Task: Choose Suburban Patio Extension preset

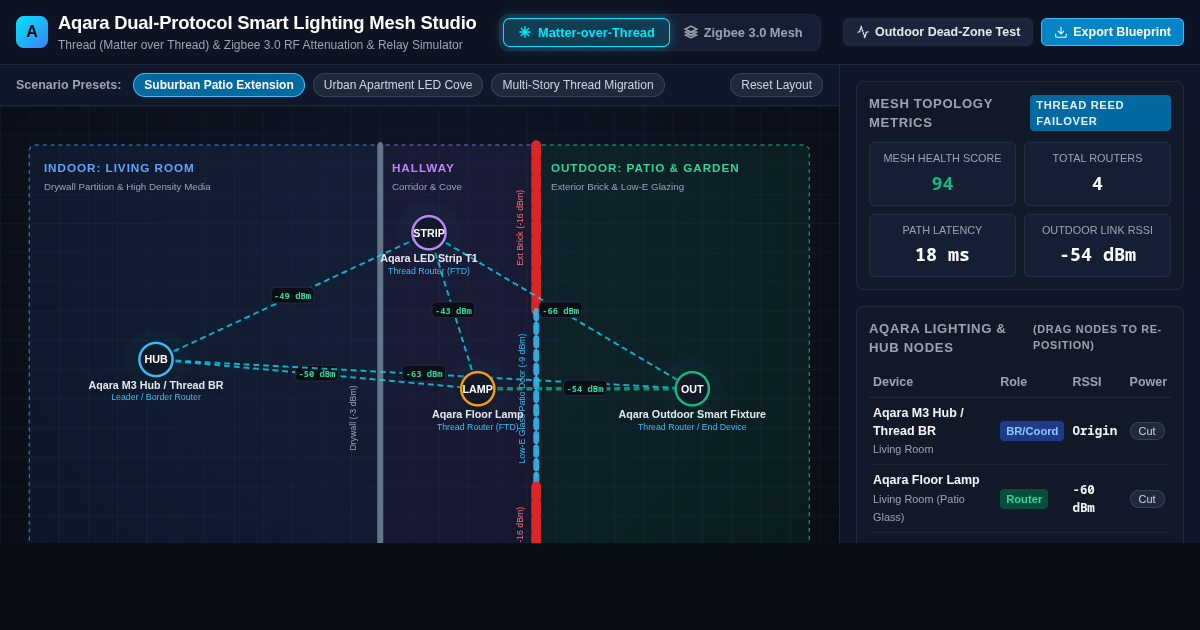Action: (219, 85)
